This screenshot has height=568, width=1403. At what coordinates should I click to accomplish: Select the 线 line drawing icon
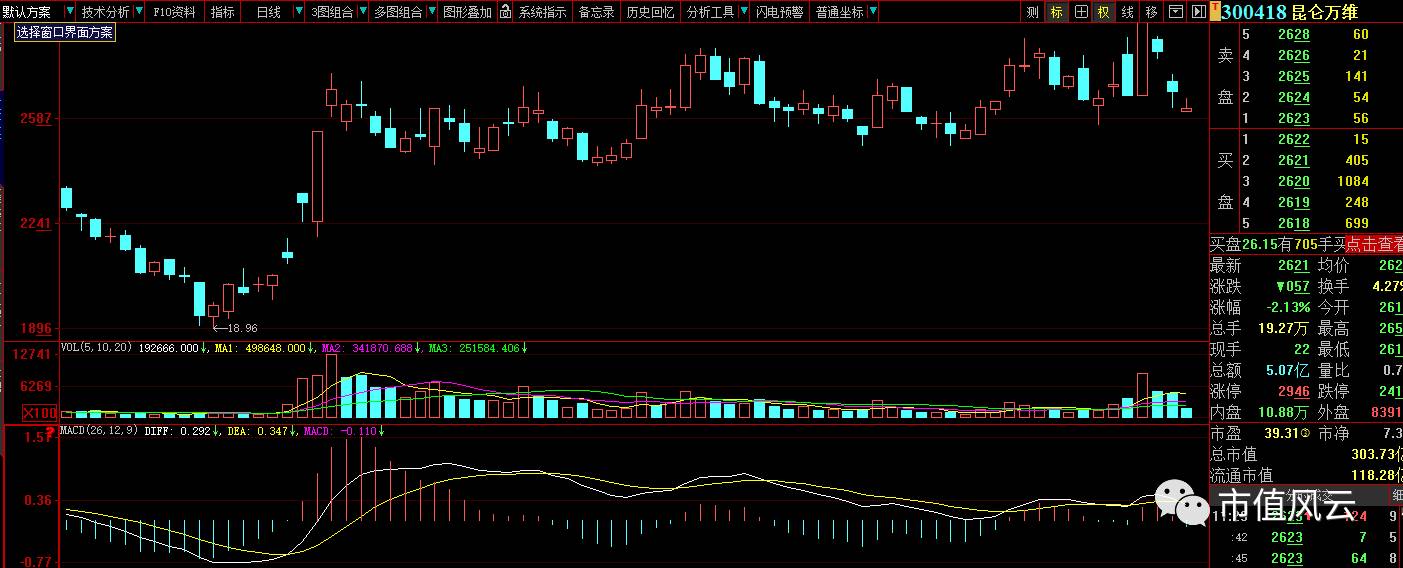click(x=1127, y=12)
